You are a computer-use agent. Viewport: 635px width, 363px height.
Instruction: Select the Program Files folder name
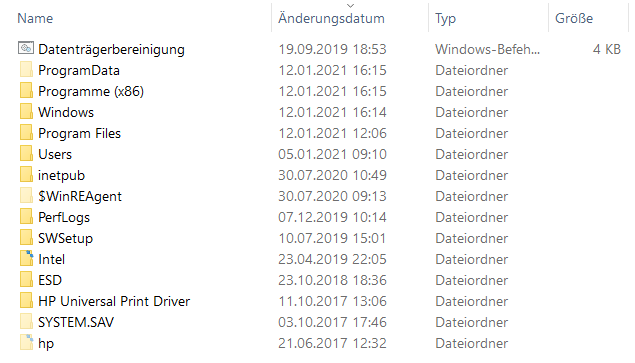(79, 133)
